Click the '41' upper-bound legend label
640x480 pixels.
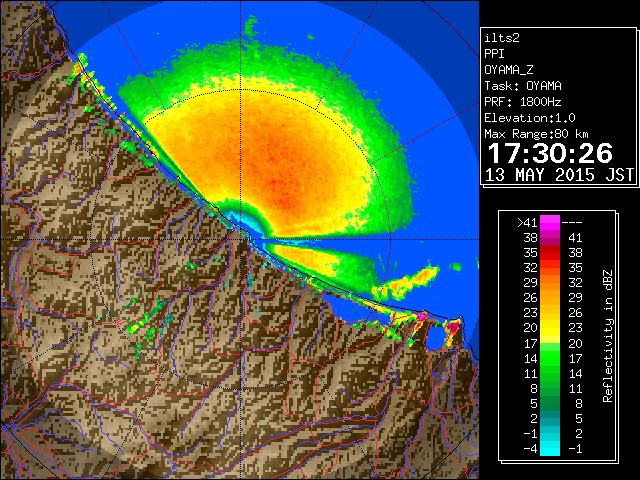coord(575,238)
